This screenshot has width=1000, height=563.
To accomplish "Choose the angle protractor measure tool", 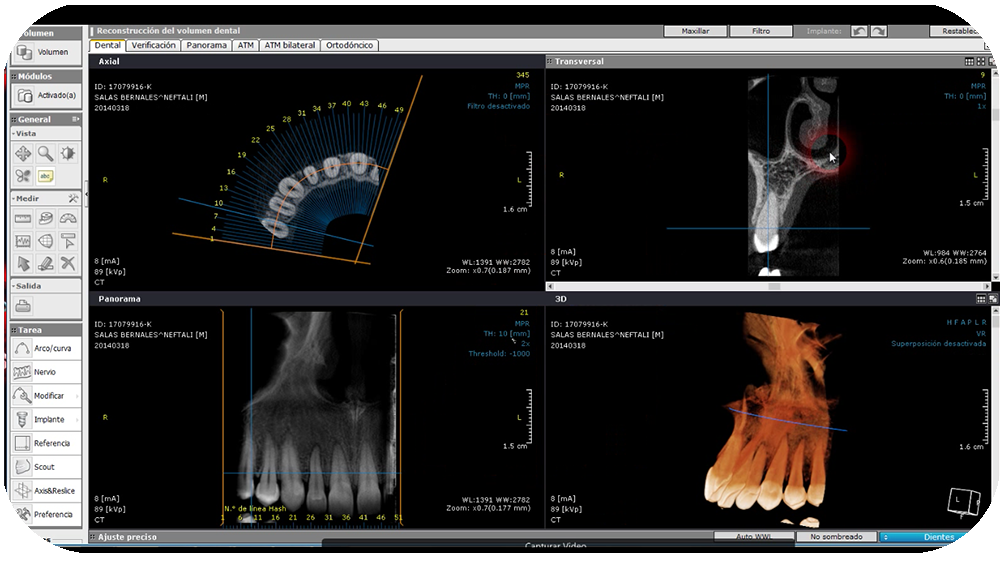I will [68, 219].
